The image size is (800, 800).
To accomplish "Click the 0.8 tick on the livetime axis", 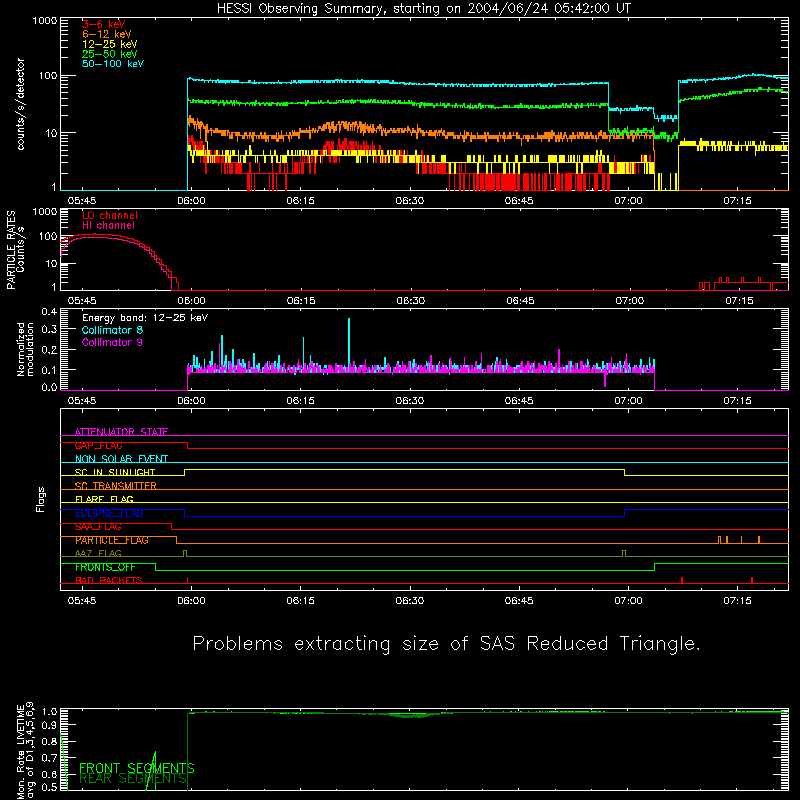I will [49, 741].
